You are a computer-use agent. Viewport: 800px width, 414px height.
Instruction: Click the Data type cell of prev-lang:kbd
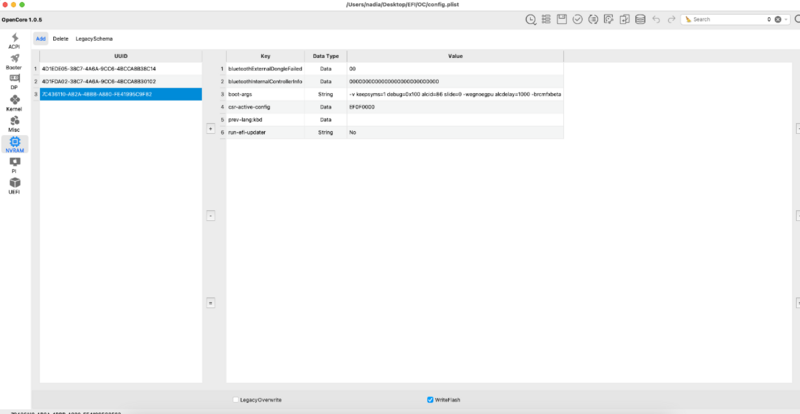point(326,119)
